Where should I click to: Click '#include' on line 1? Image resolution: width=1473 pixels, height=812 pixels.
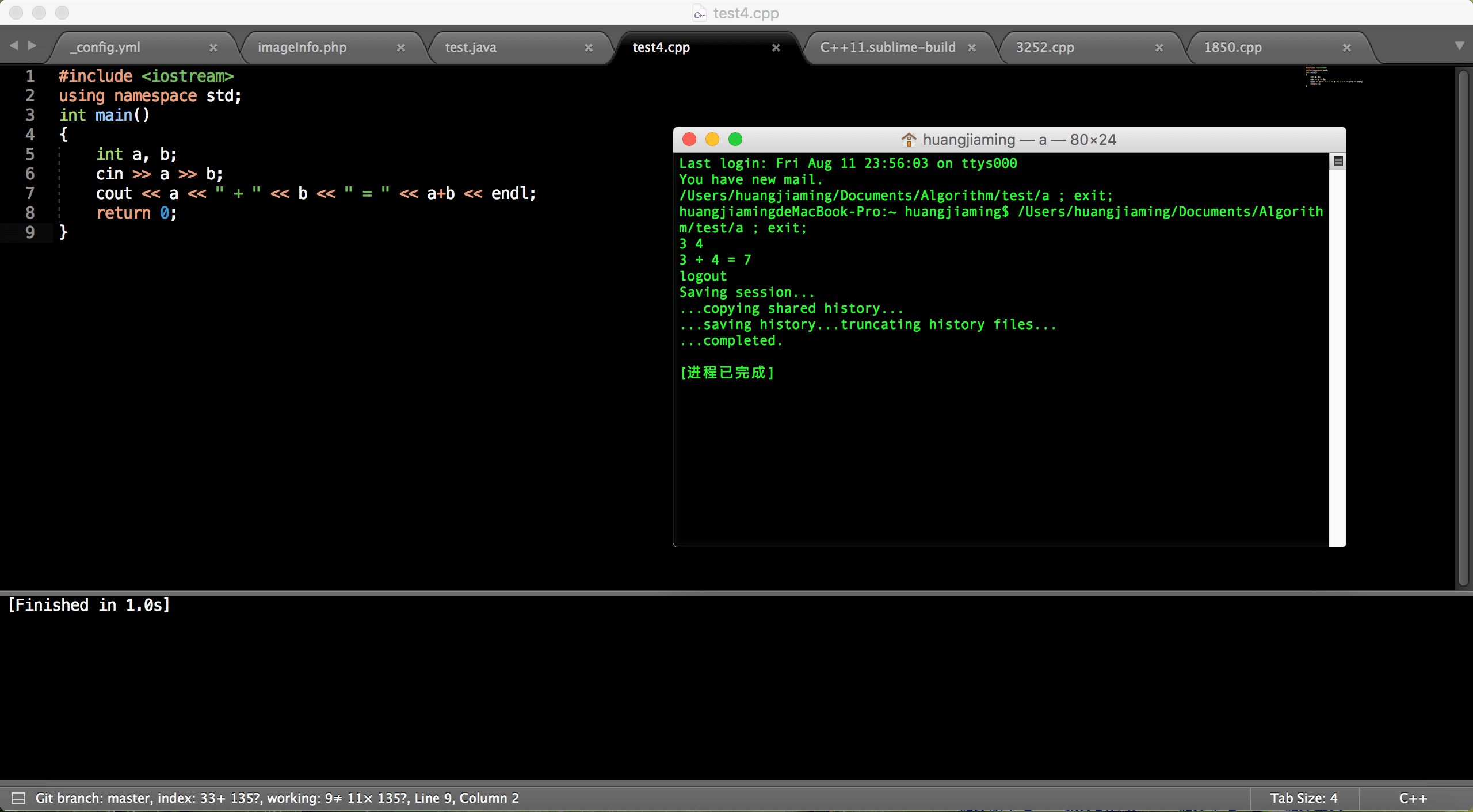point(96,76)
